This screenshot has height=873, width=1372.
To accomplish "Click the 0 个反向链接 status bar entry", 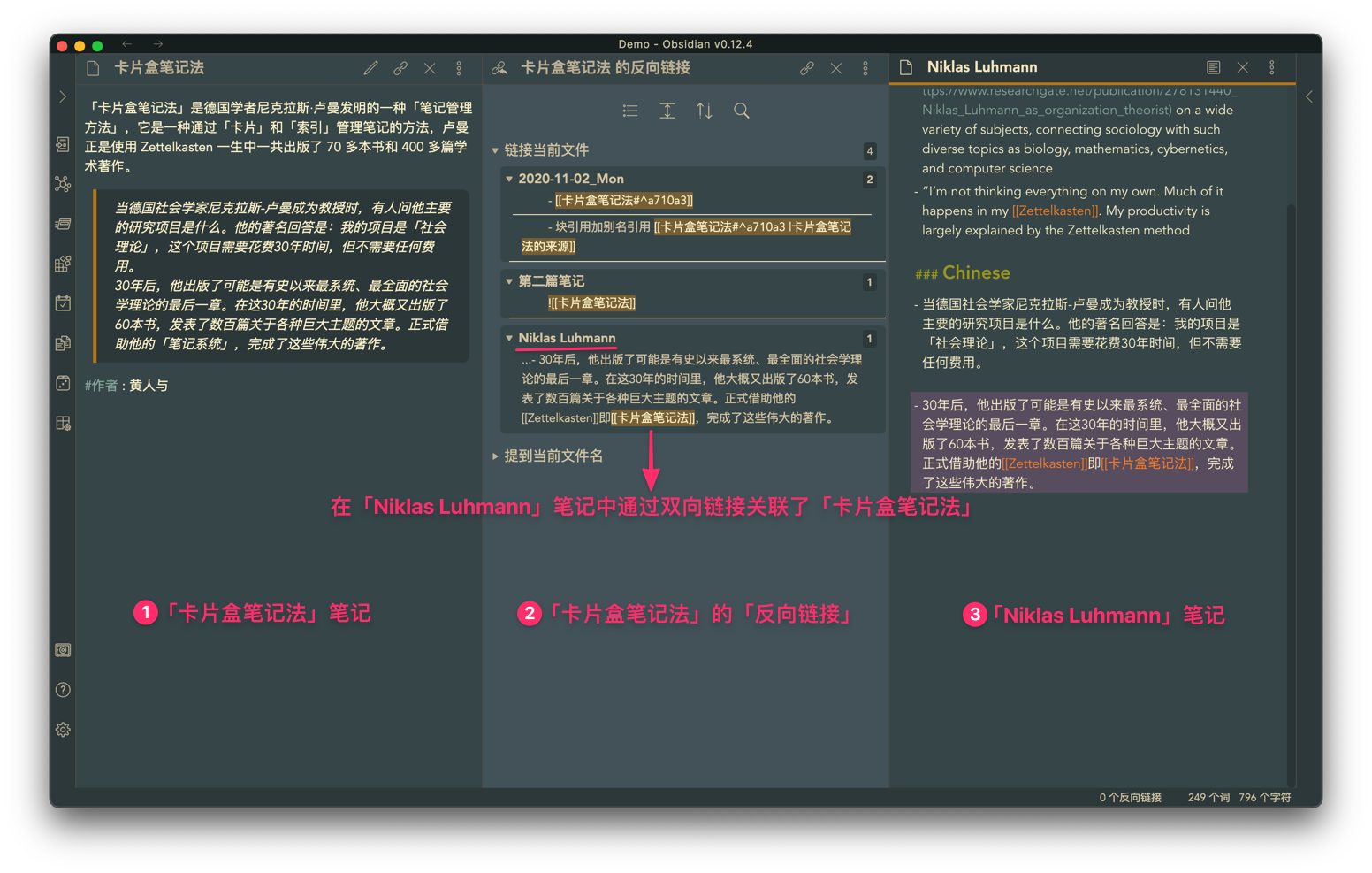I will 1130,798.
